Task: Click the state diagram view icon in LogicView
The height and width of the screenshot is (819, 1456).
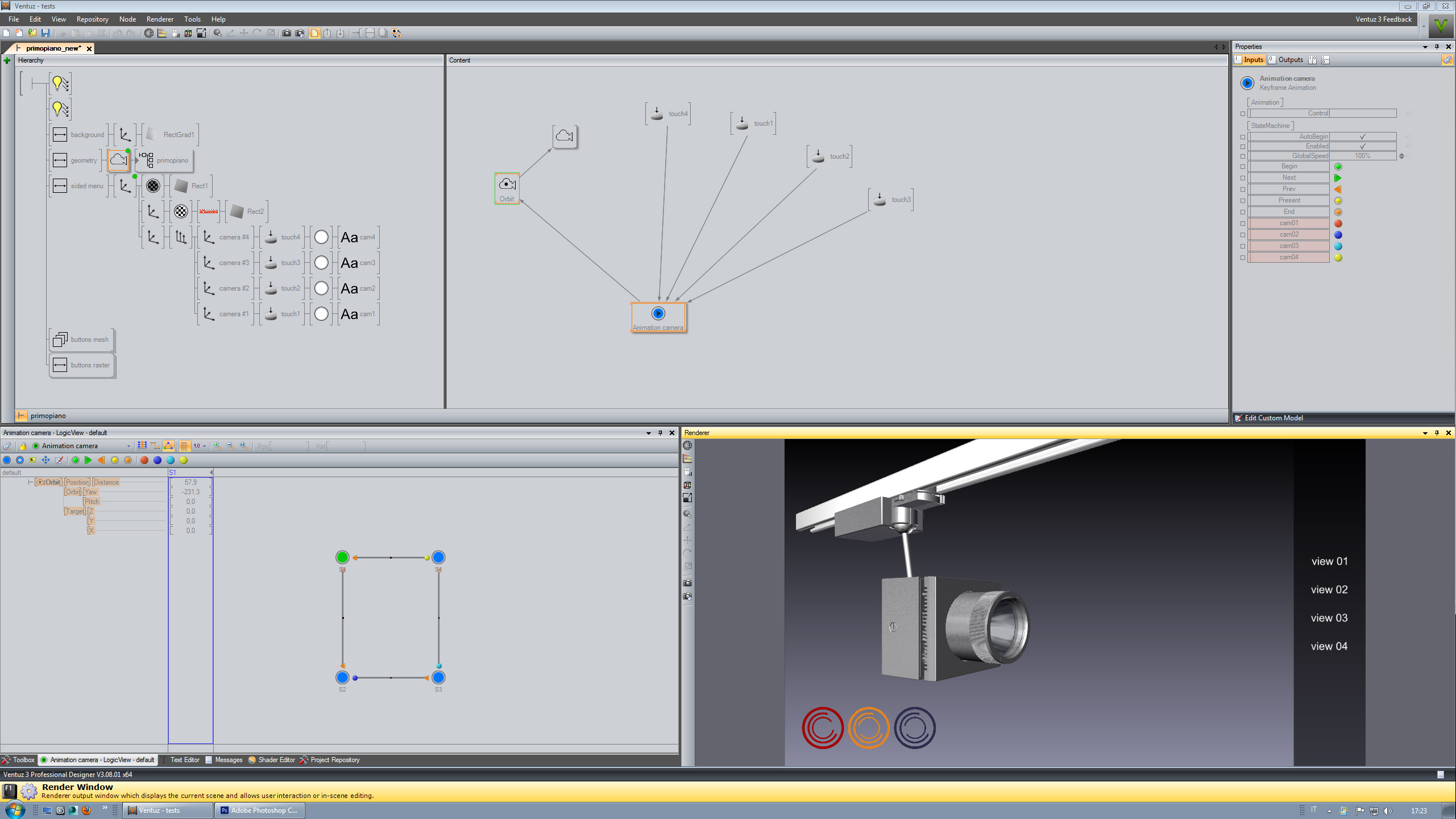Action: (168, 446)
